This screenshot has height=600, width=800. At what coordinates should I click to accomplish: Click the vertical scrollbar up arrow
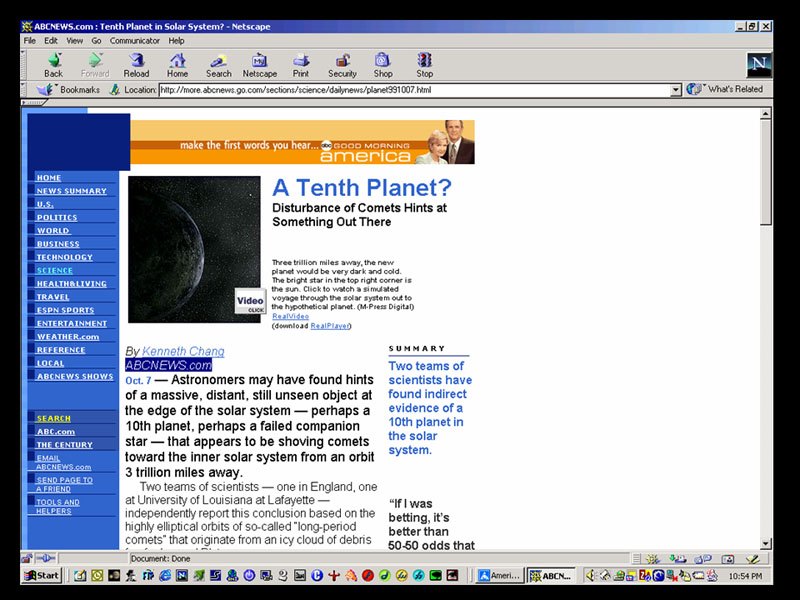click(765, 114)
